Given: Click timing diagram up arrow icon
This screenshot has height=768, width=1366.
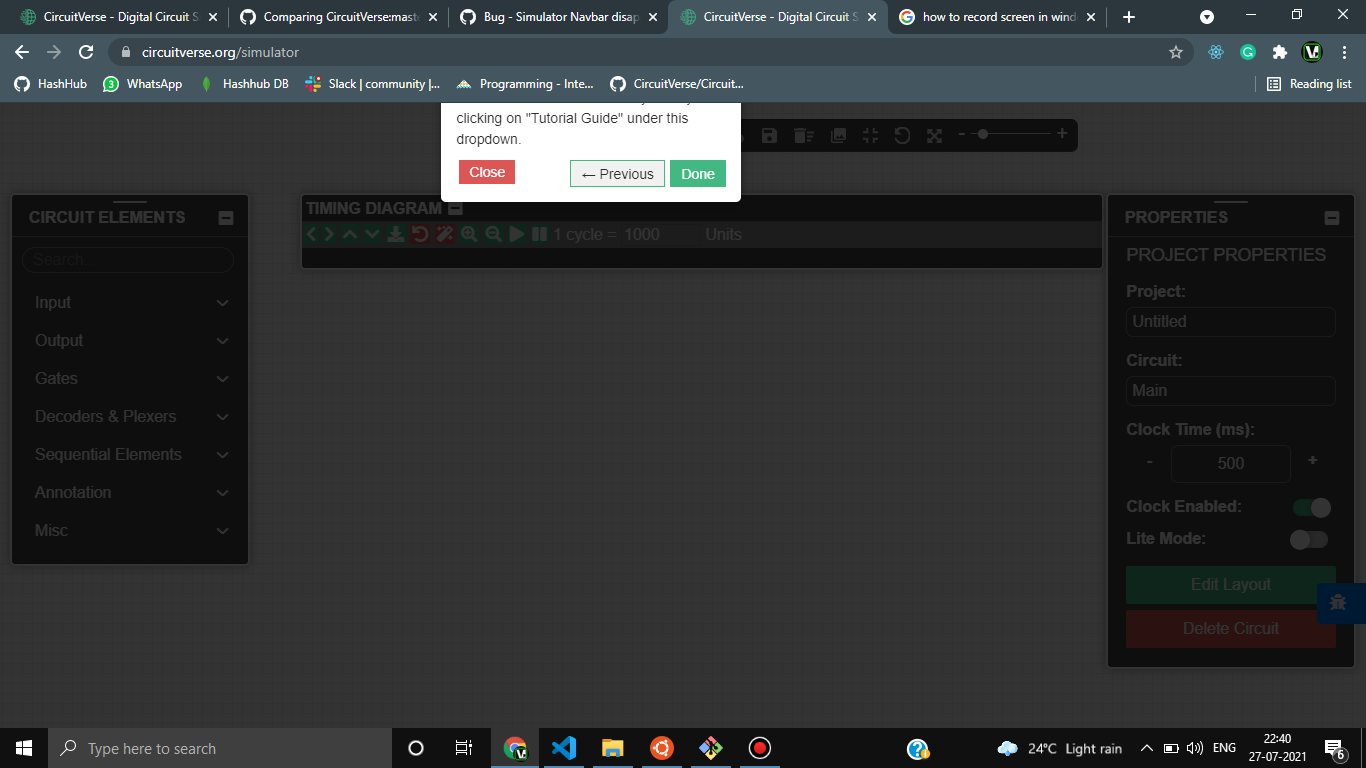Looking at the screenshot, I should pyautogui.click(x=349, y=234).
